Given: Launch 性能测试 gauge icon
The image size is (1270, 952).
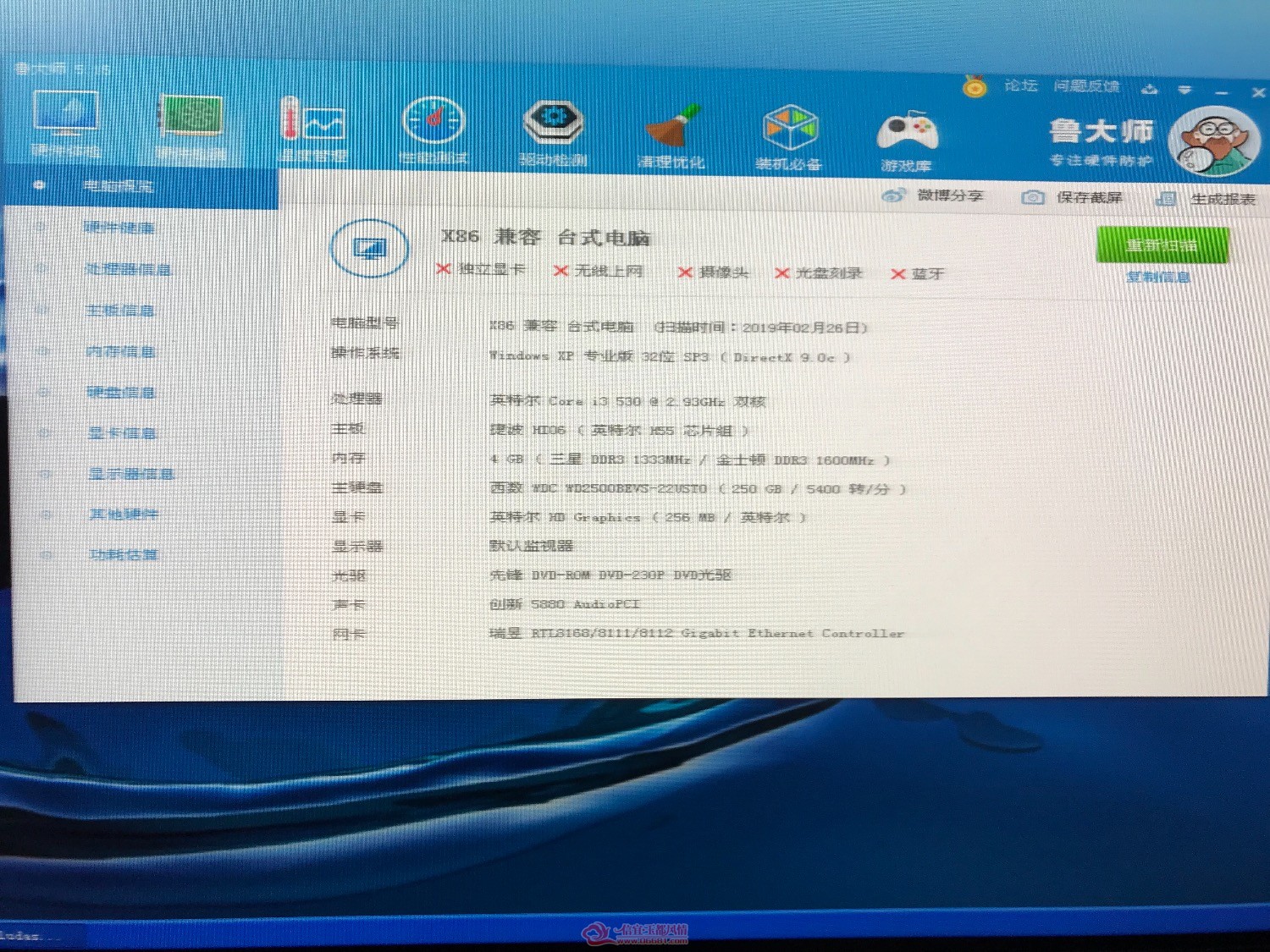Looking at the screenshot, I should [x=433, y=121].
